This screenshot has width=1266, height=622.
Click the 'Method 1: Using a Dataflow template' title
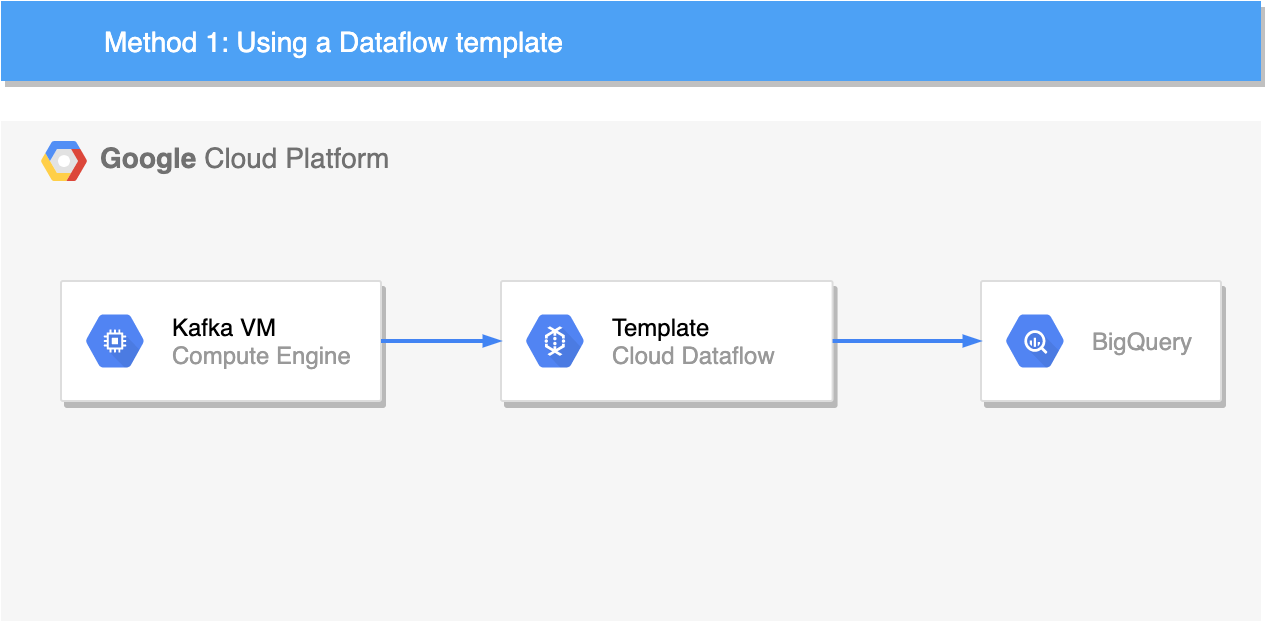(333, 43)
